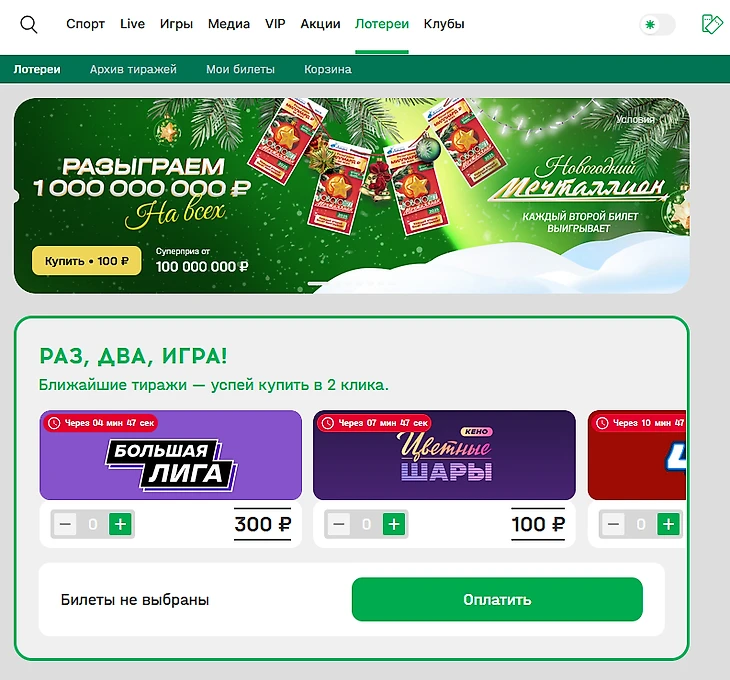Viewport: 730px width, 680px height.
Task: Increase Большая Лига ticket count with plus
Action: 121,525
